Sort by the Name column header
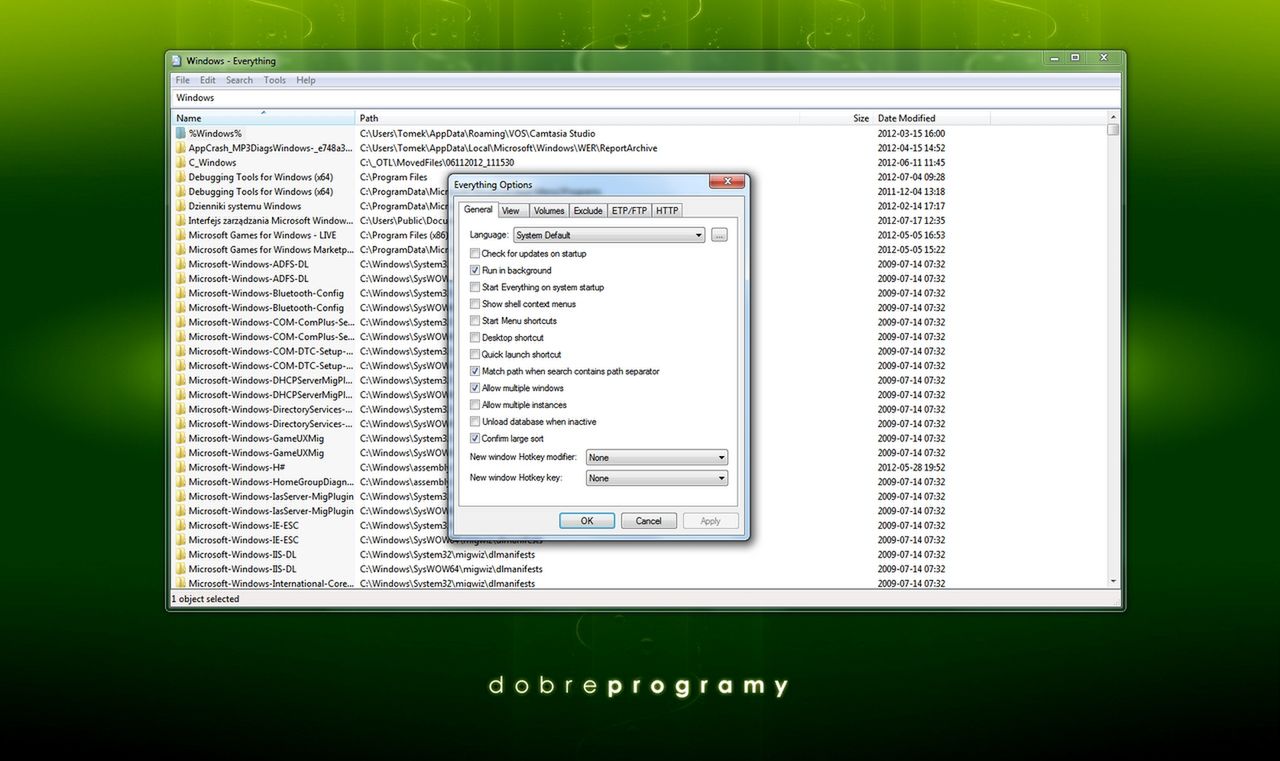 click(264, 118)
